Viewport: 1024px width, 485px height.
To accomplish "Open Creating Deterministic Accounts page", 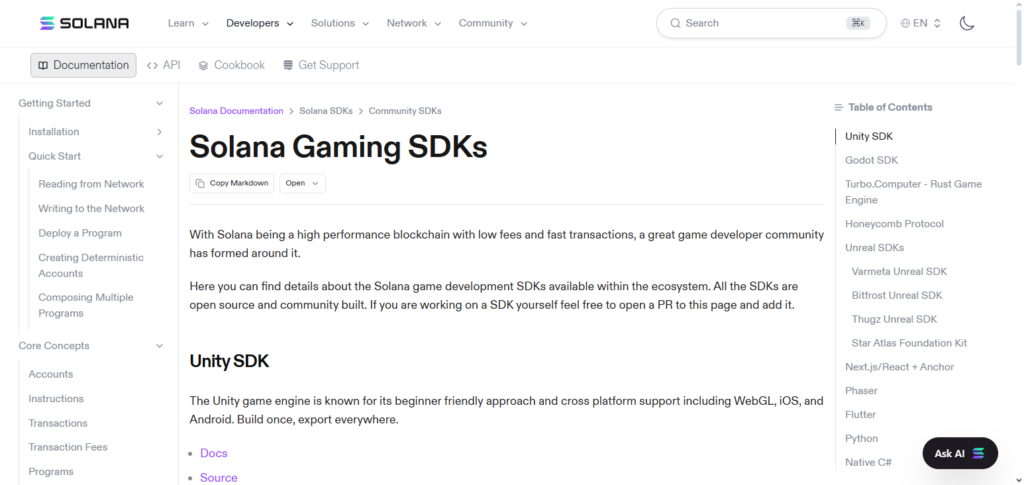I will click(91, 266).
